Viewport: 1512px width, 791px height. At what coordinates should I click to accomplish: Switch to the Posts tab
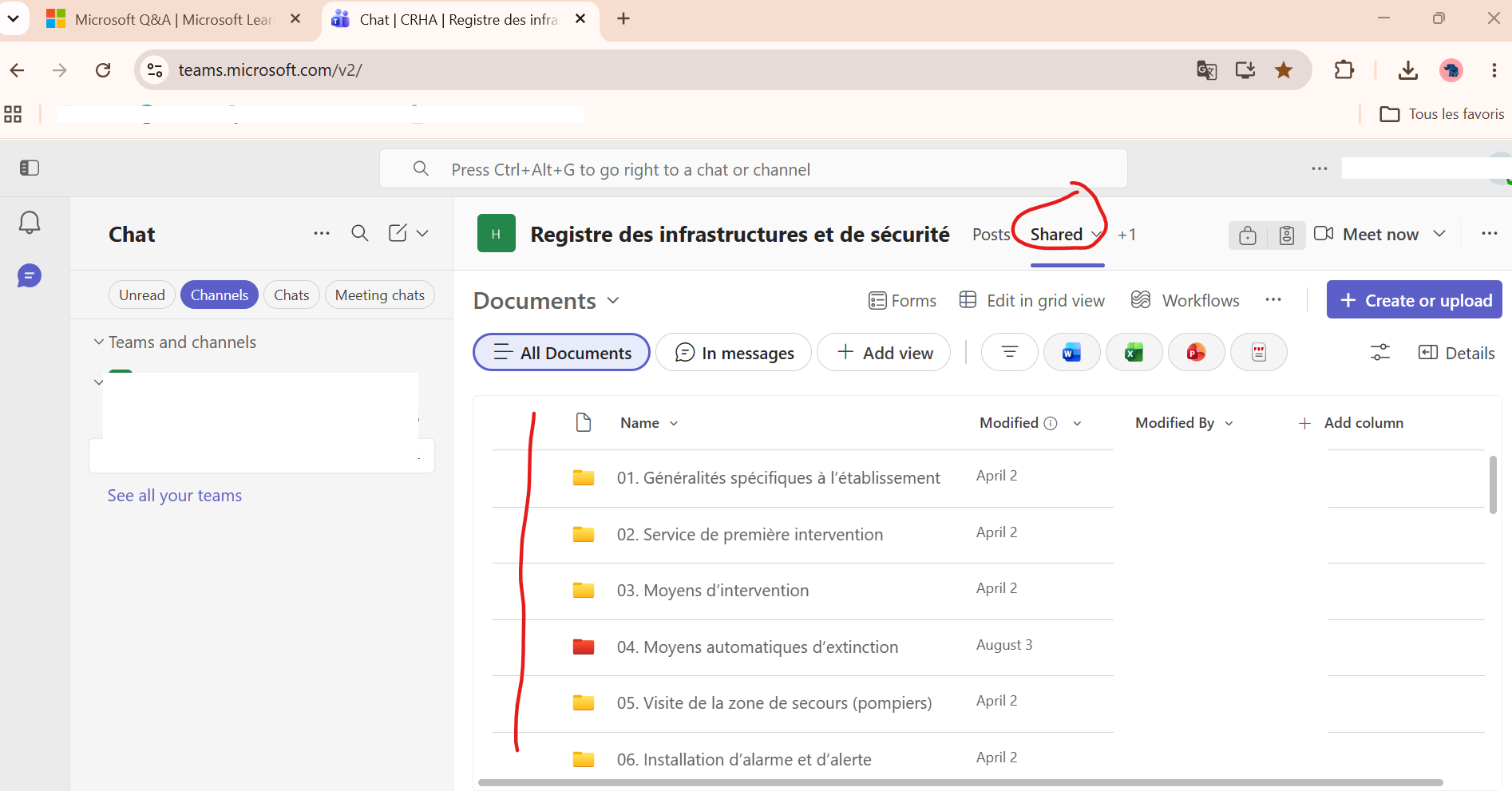click(x=991, y=234)
